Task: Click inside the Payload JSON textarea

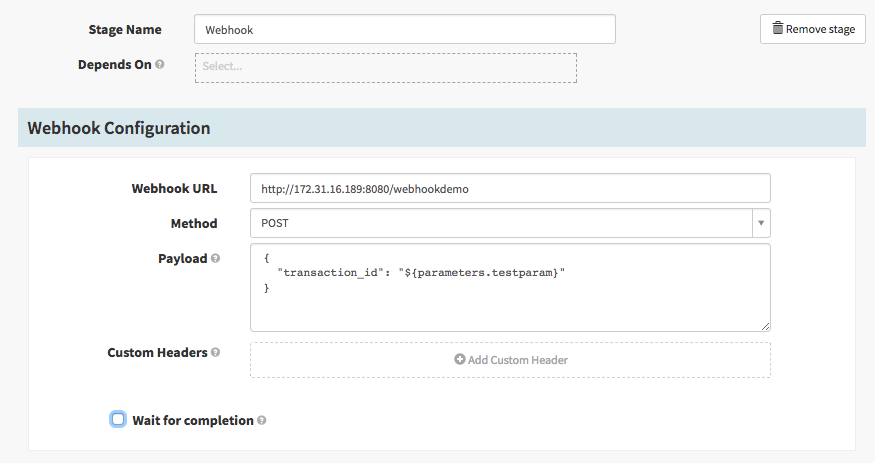Action: pos(510,300)
